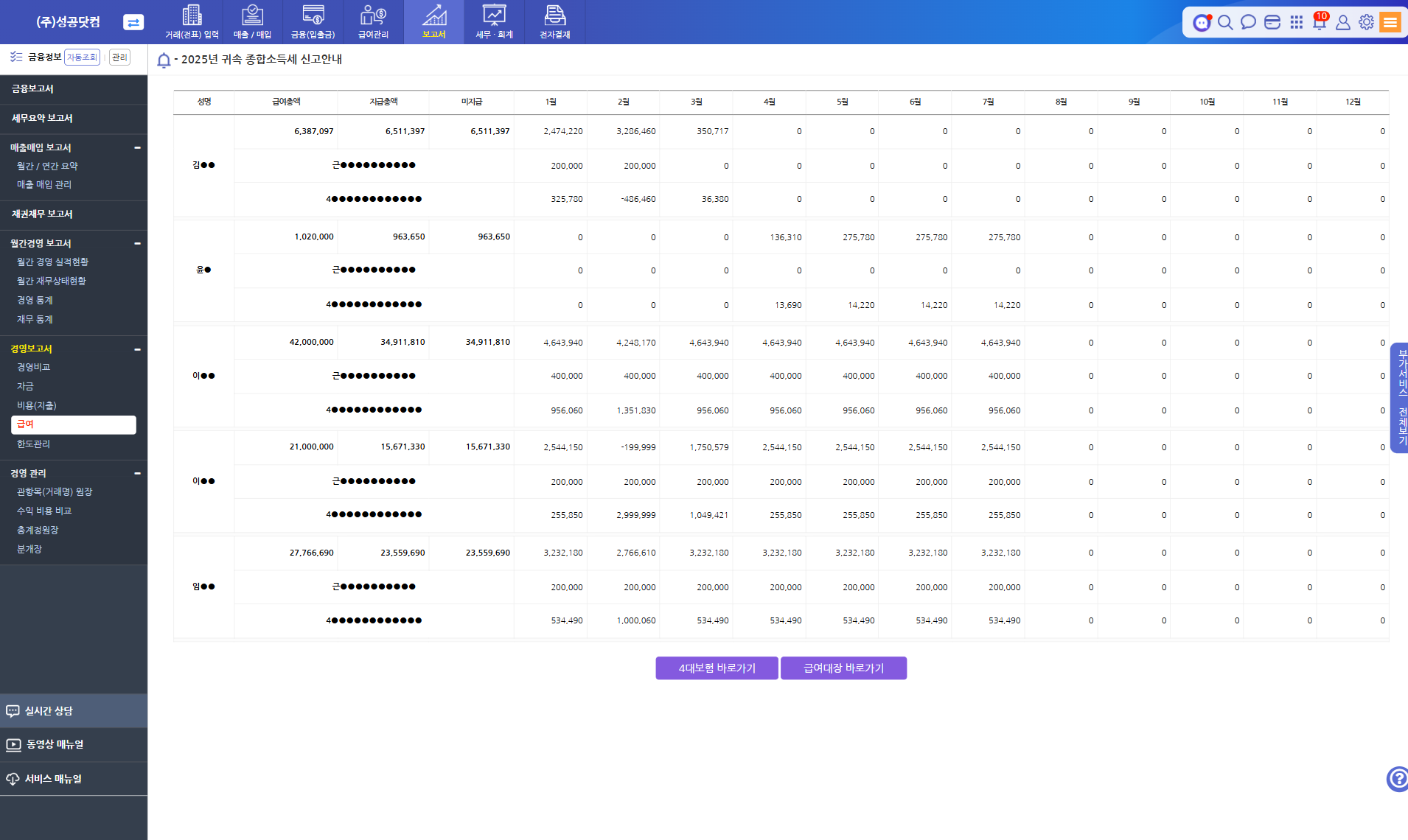Select 월간 경영 실적현황
Image resolution: width=1408 pixels, height=840 pixels.
click(x=52, y=262)
